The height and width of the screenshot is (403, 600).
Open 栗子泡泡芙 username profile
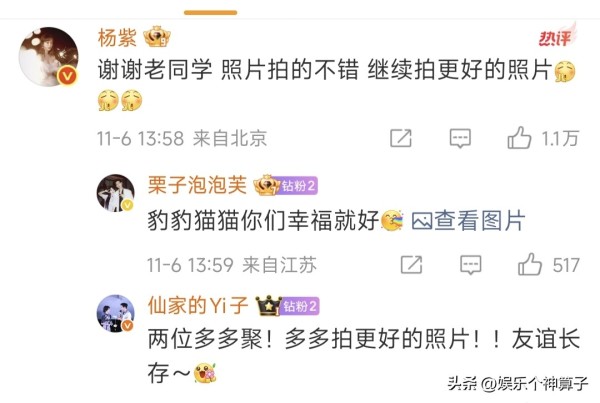(x=197, y=185)
